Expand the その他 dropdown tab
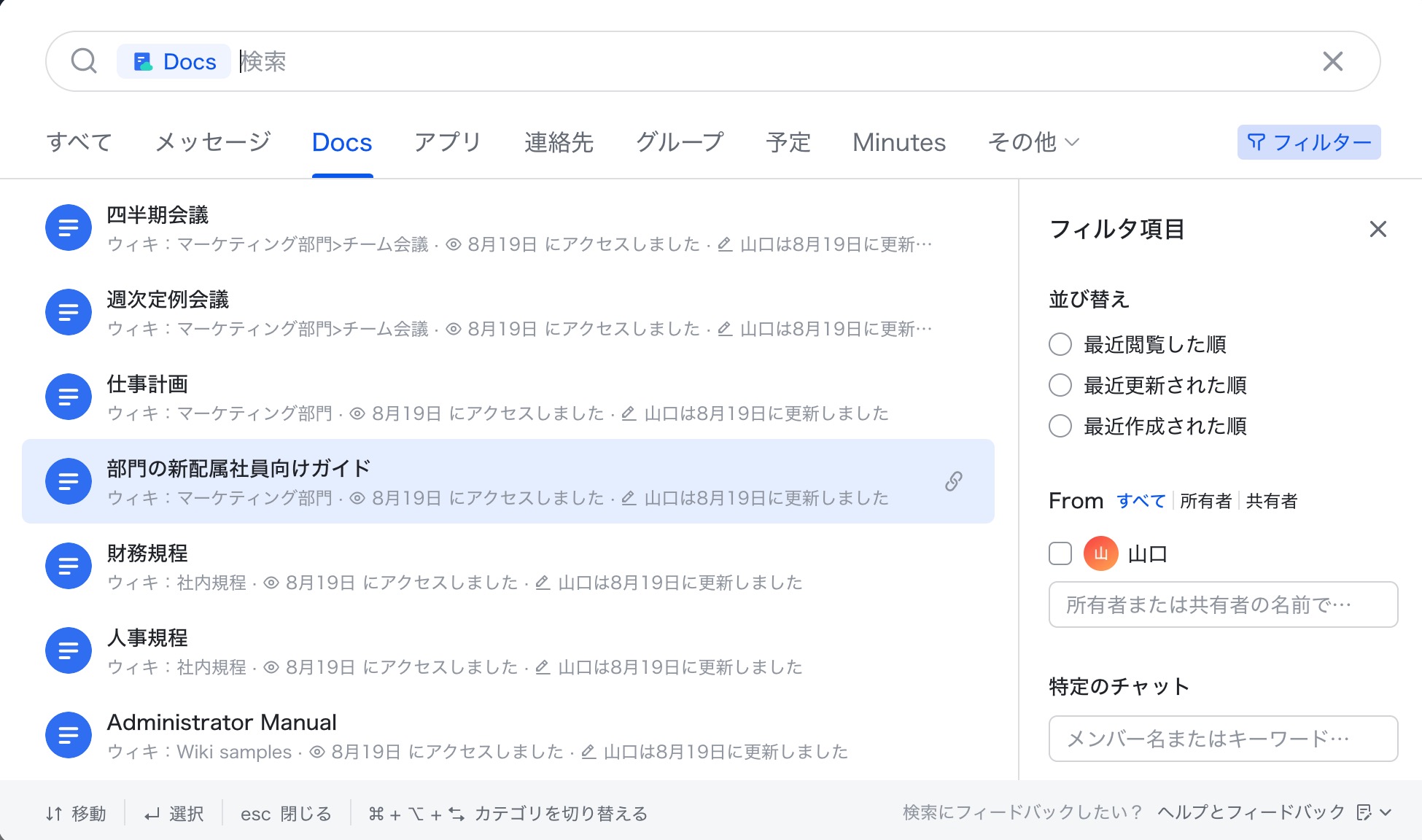 [x=1033, y=142]
